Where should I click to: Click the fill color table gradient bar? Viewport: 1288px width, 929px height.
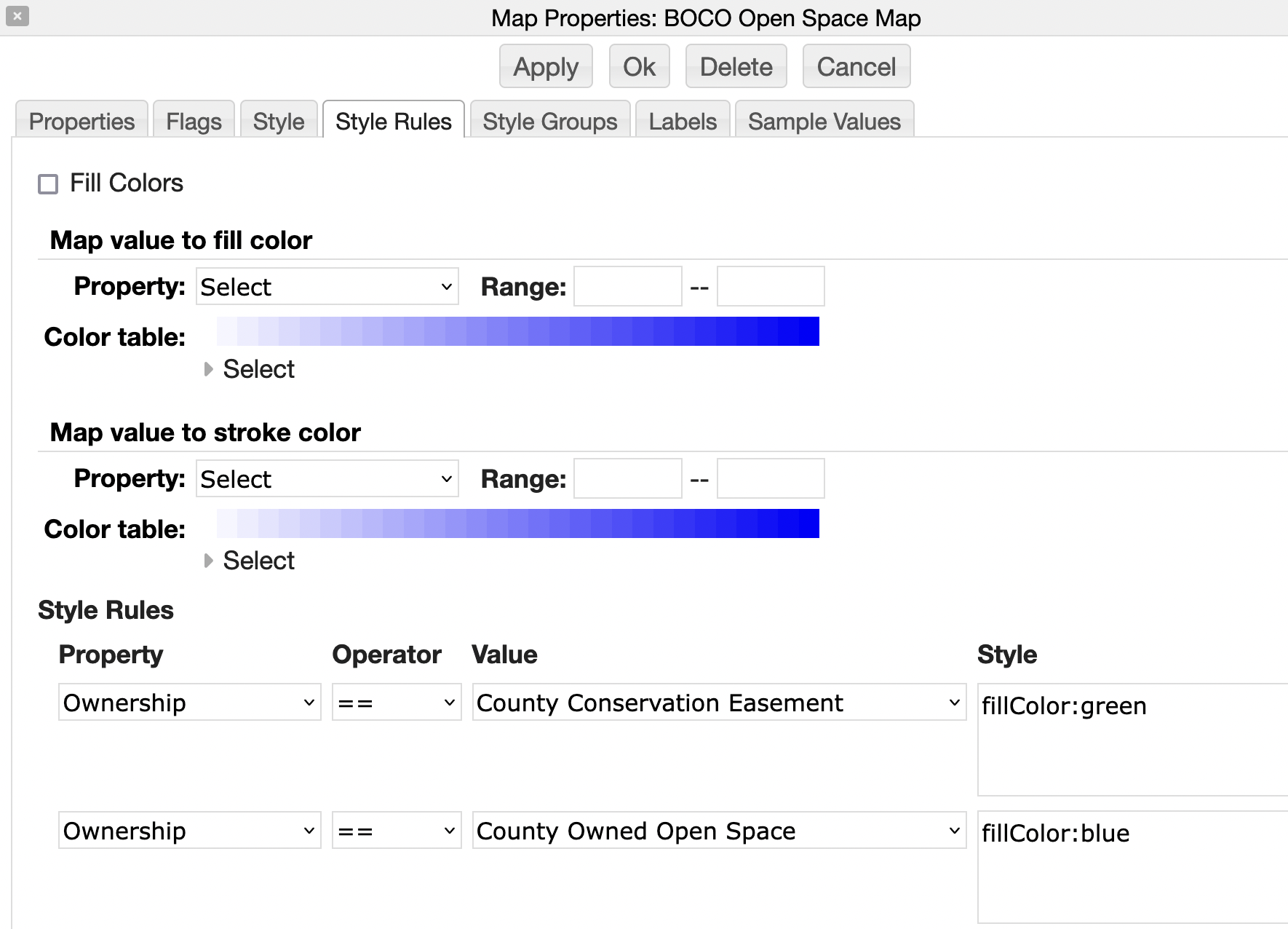click(517, 331)
